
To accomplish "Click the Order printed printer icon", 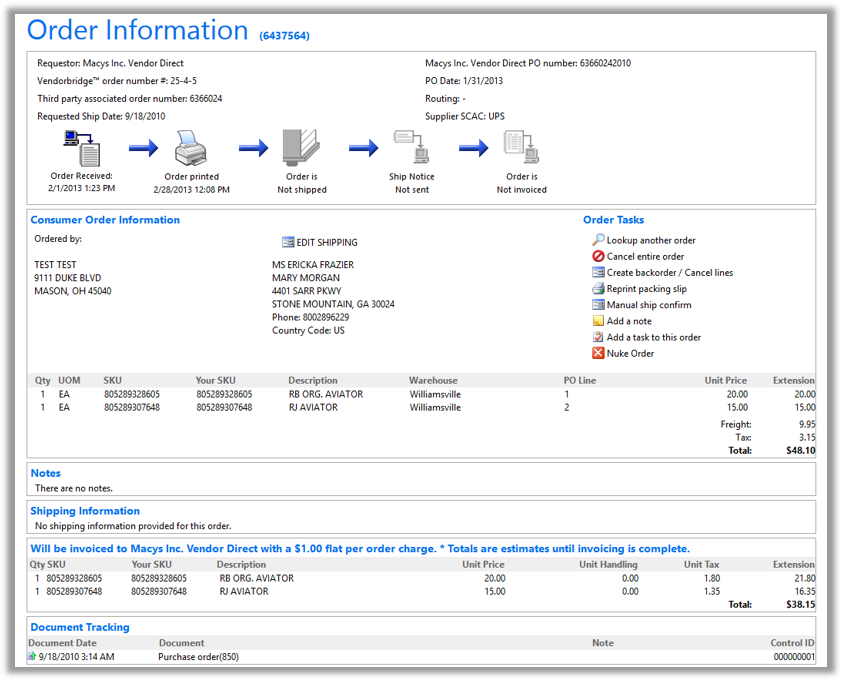I will point(191,148).
